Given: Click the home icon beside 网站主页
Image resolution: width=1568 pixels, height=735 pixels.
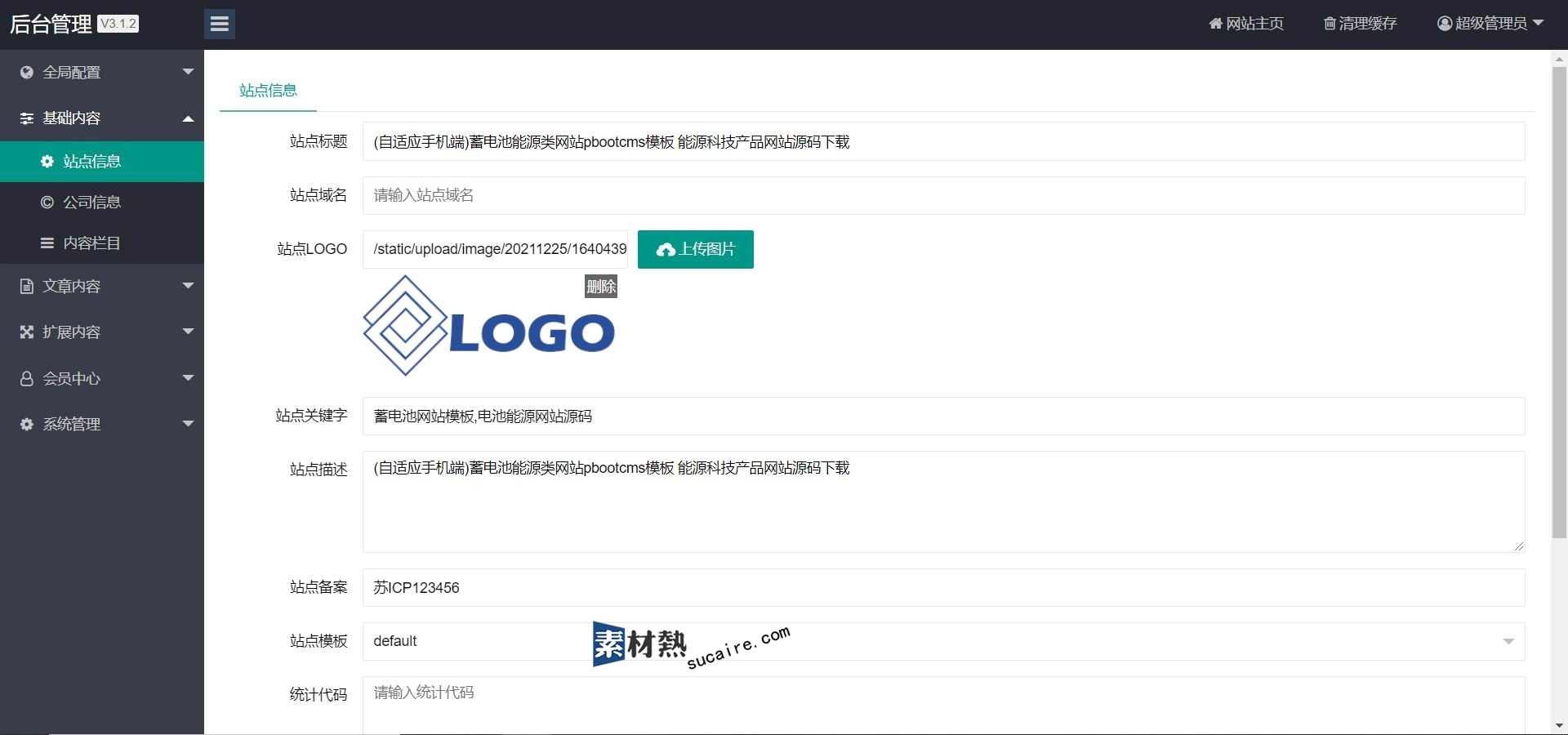Looking at the screenshot, I should [1216, 24].
